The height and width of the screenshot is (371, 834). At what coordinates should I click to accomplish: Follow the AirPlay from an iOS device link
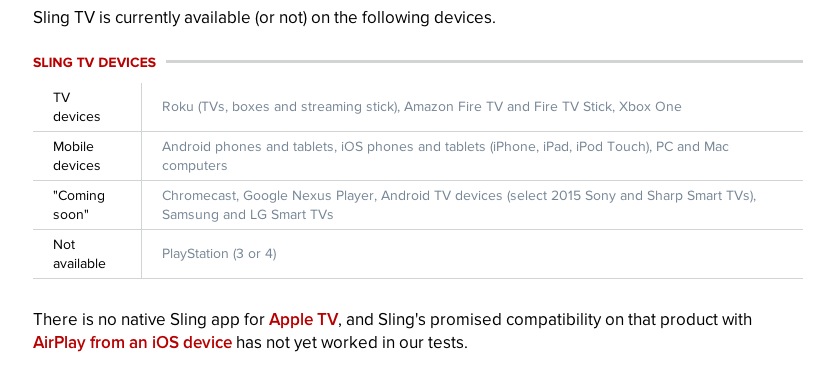point(132,342)
